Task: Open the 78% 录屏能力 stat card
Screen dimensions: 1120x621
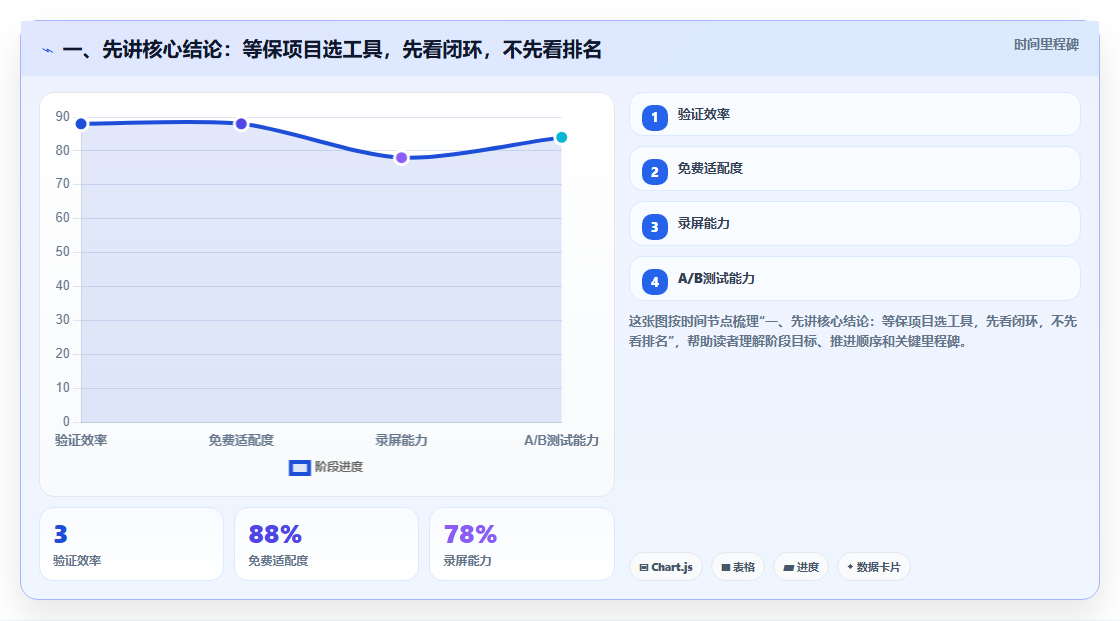Action: [x=521, y=544]
